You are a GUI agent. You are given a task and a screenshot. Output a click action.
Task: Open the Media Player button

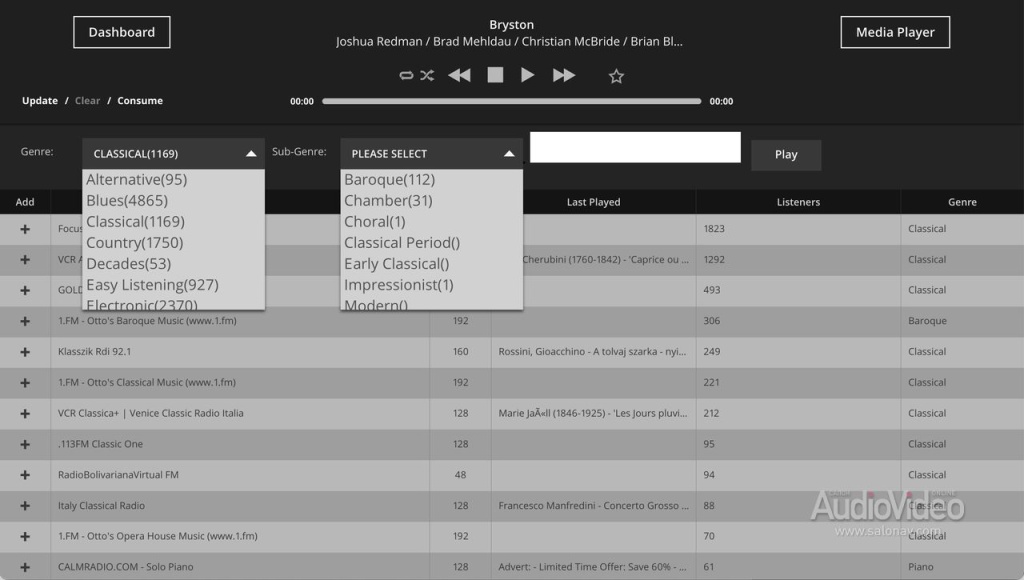(x=895, y=32)
